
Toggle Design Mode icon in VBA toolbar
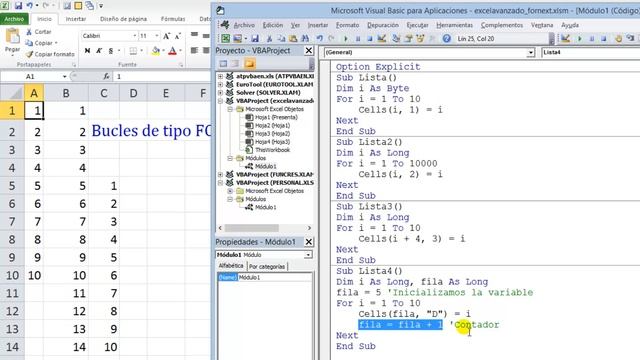(382, 38)
